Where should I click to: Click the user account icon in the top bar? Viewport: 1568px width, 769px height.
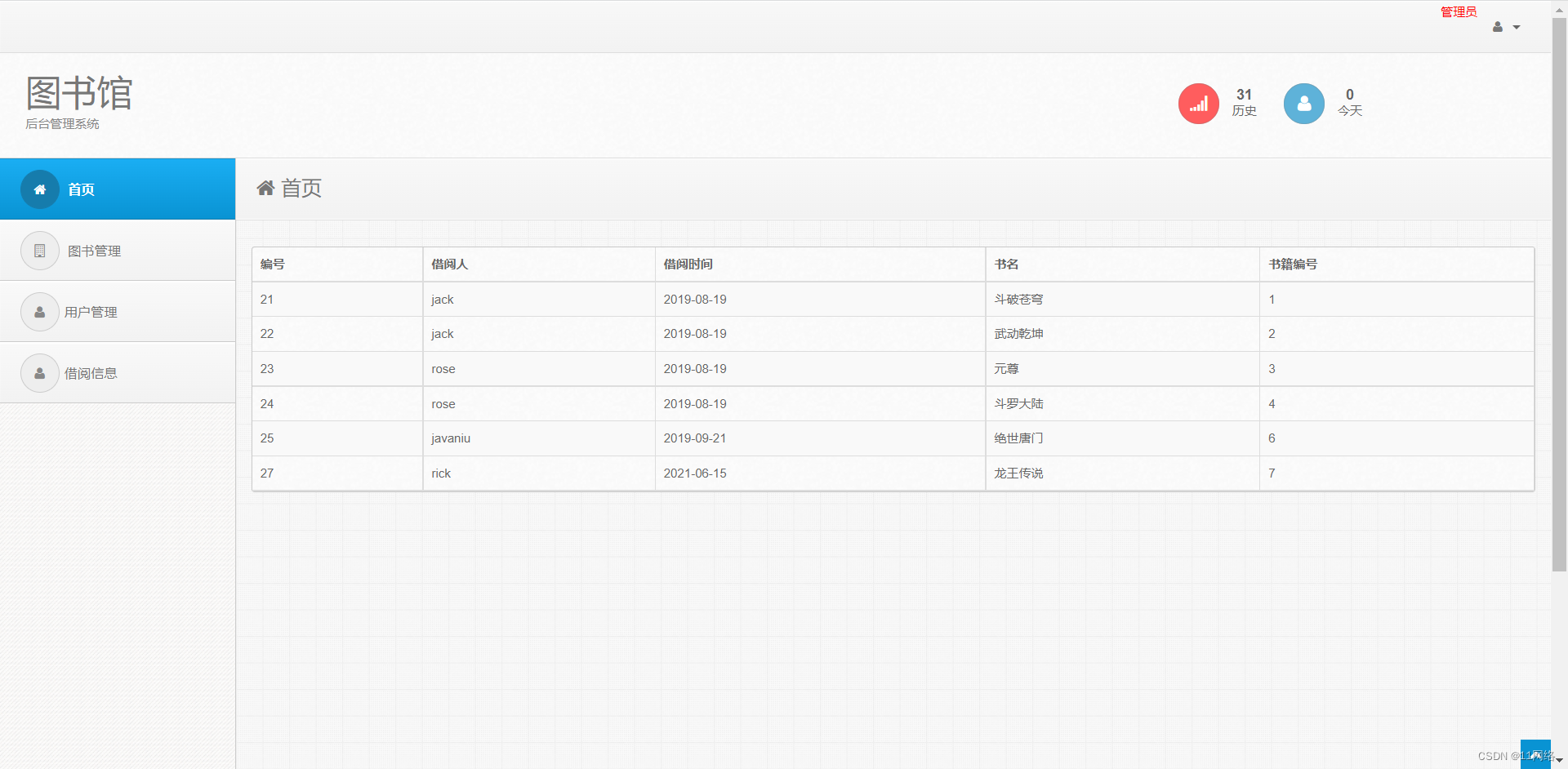pos(1498,27)
